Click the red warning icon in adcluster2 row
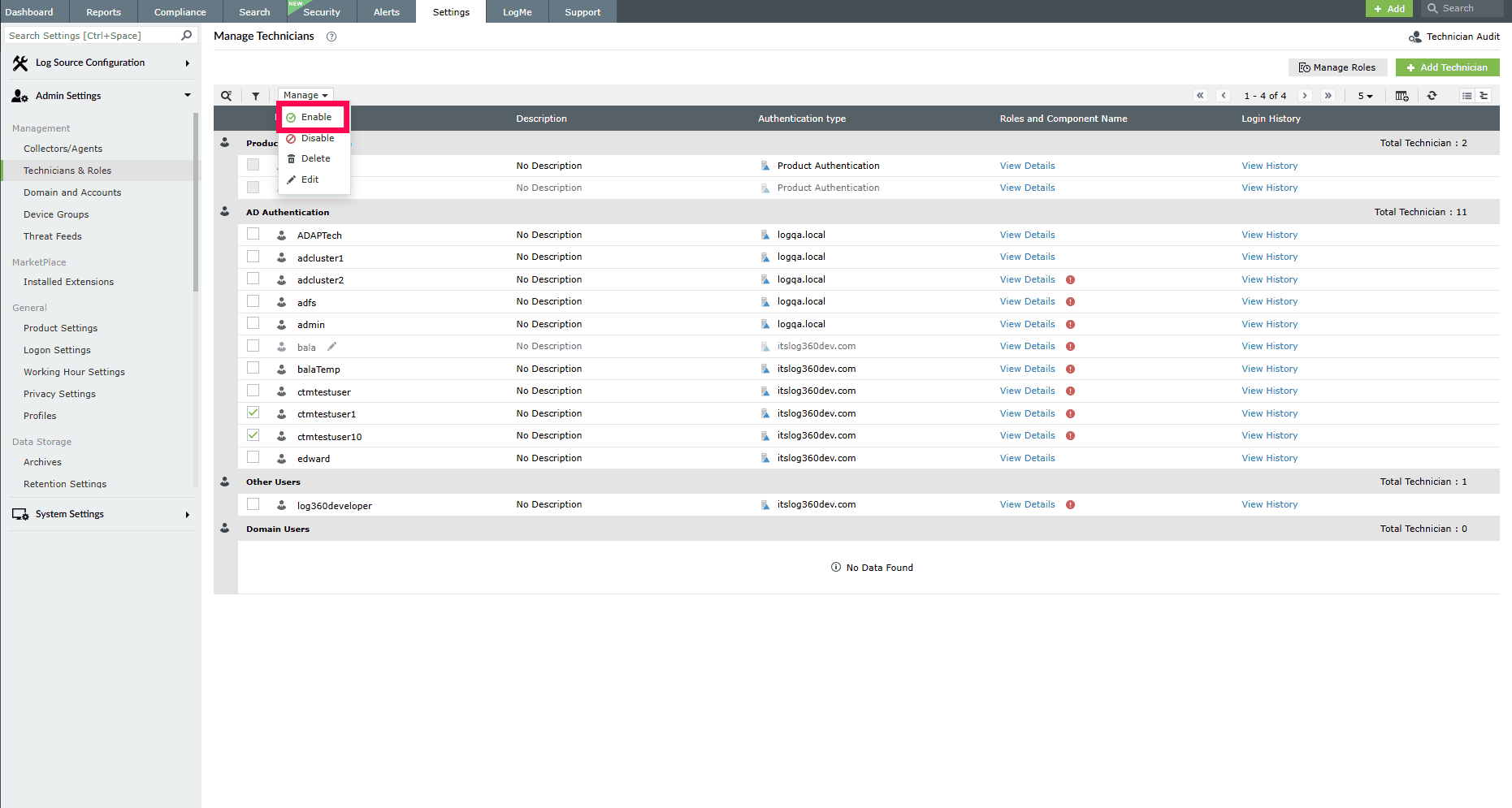The width and height of the screenshot is (1512, 808). coord(1070,280)
